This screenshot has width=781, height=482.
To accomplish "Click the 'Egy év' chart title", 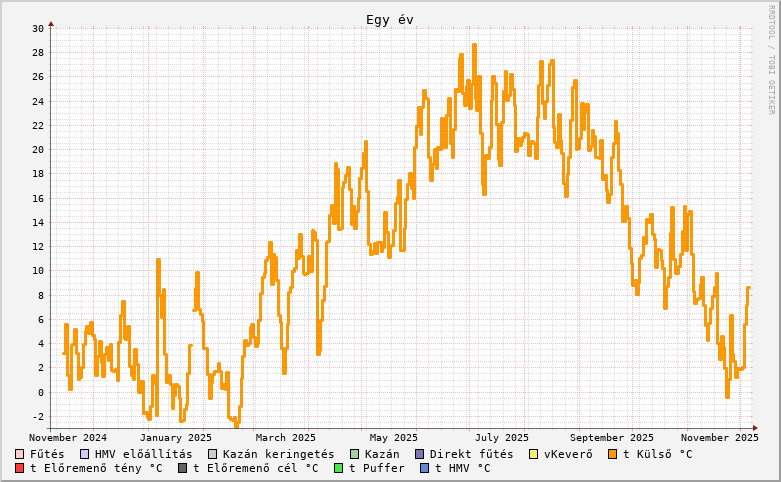I will tap(389, 20).
